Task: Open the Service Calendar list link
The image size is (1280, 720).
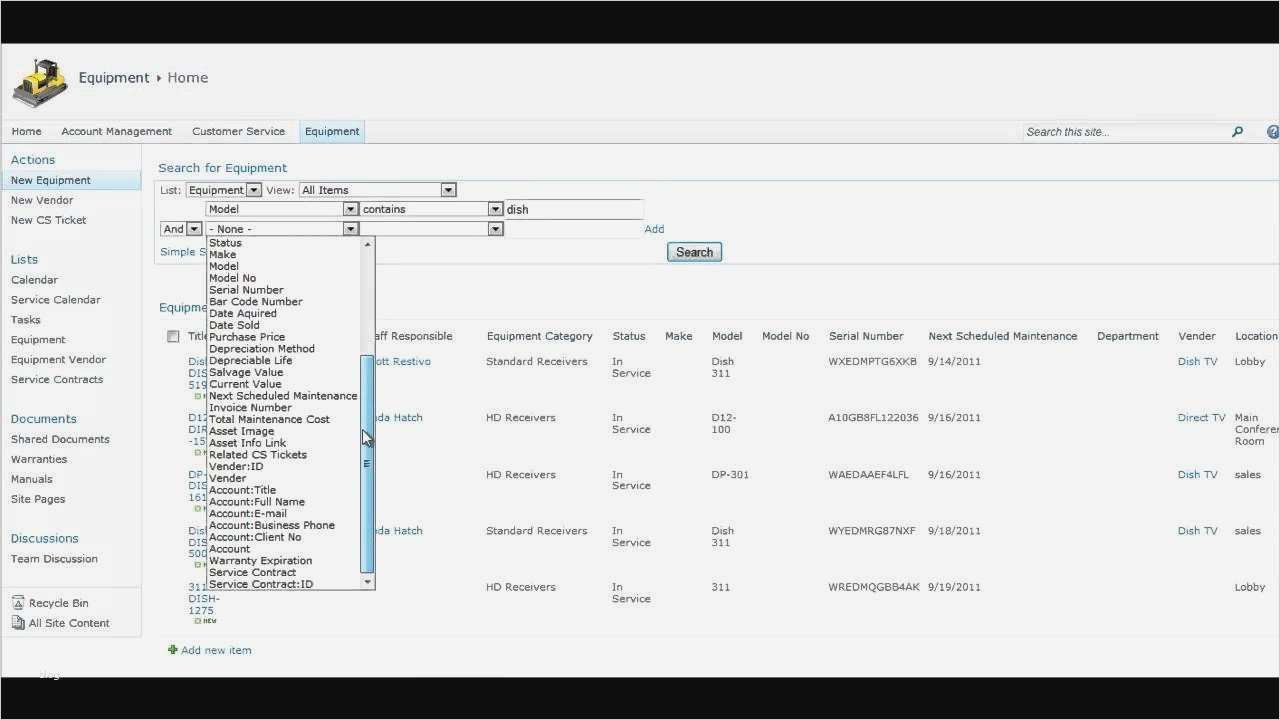Action: pyautogui.click(x=56, y=300)
